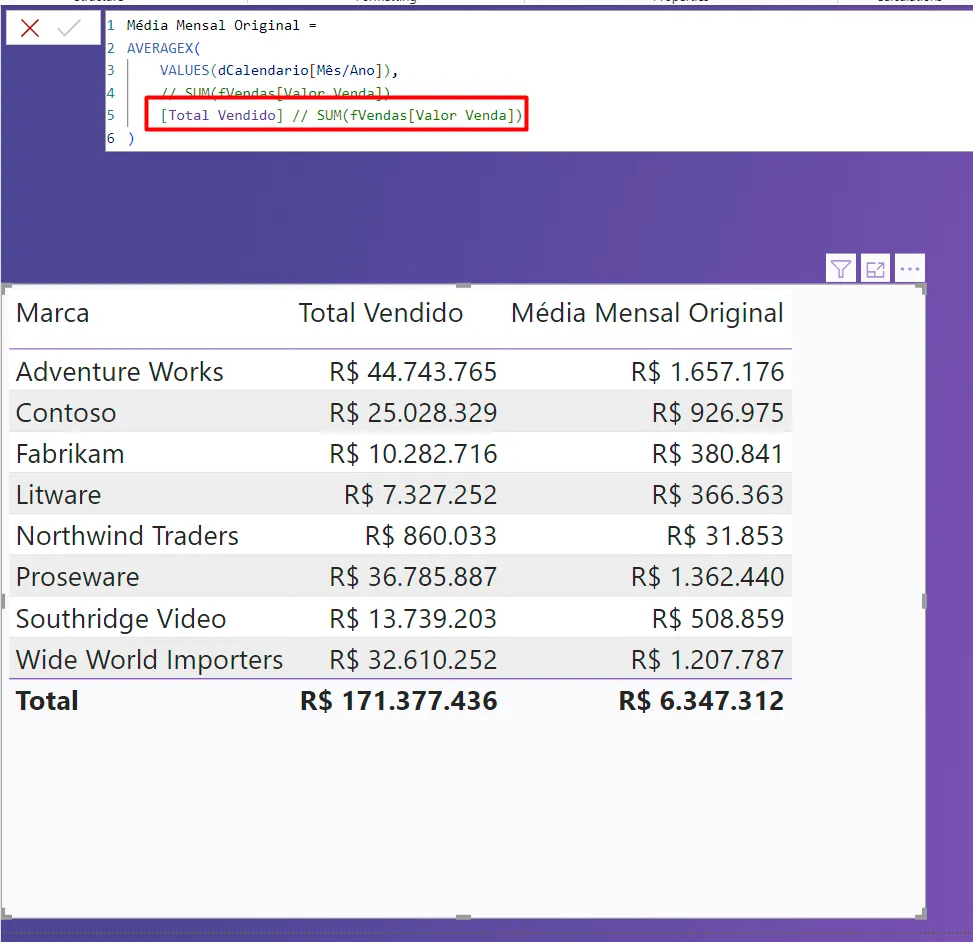Commit the DAX formula with the checkmark
This screenshot has width=973, height=942.
pos(70,28)
